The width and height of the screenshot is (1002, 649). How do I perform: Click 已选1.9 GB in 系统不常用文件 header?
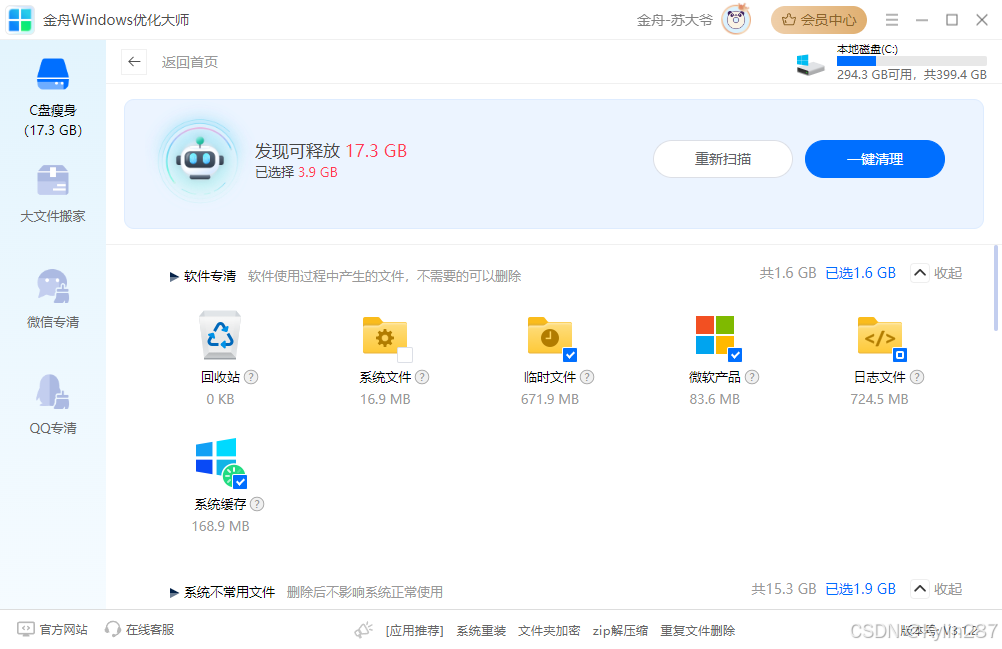coord(861,589)
